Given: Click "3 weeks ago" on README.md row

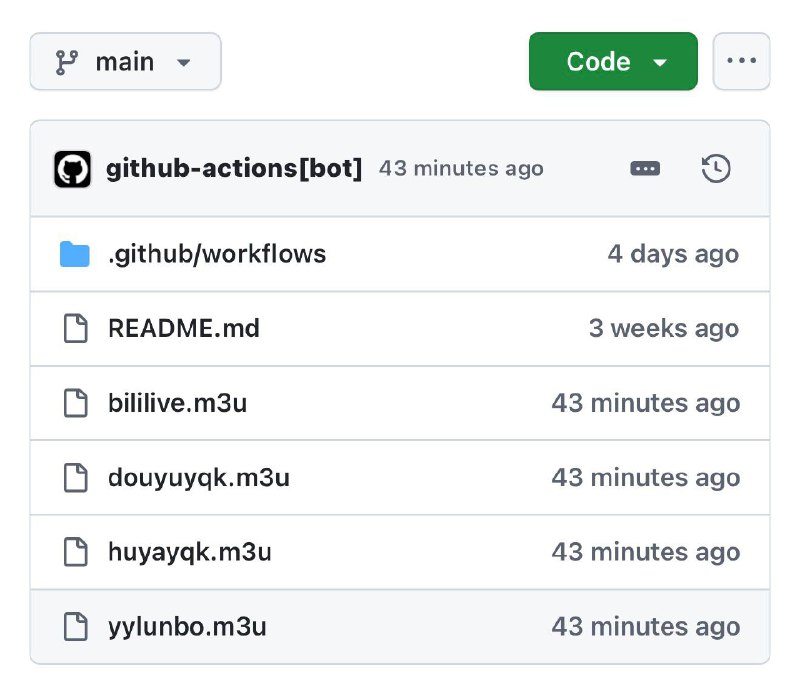Looking at the screenshot, I should coord(664,328).
